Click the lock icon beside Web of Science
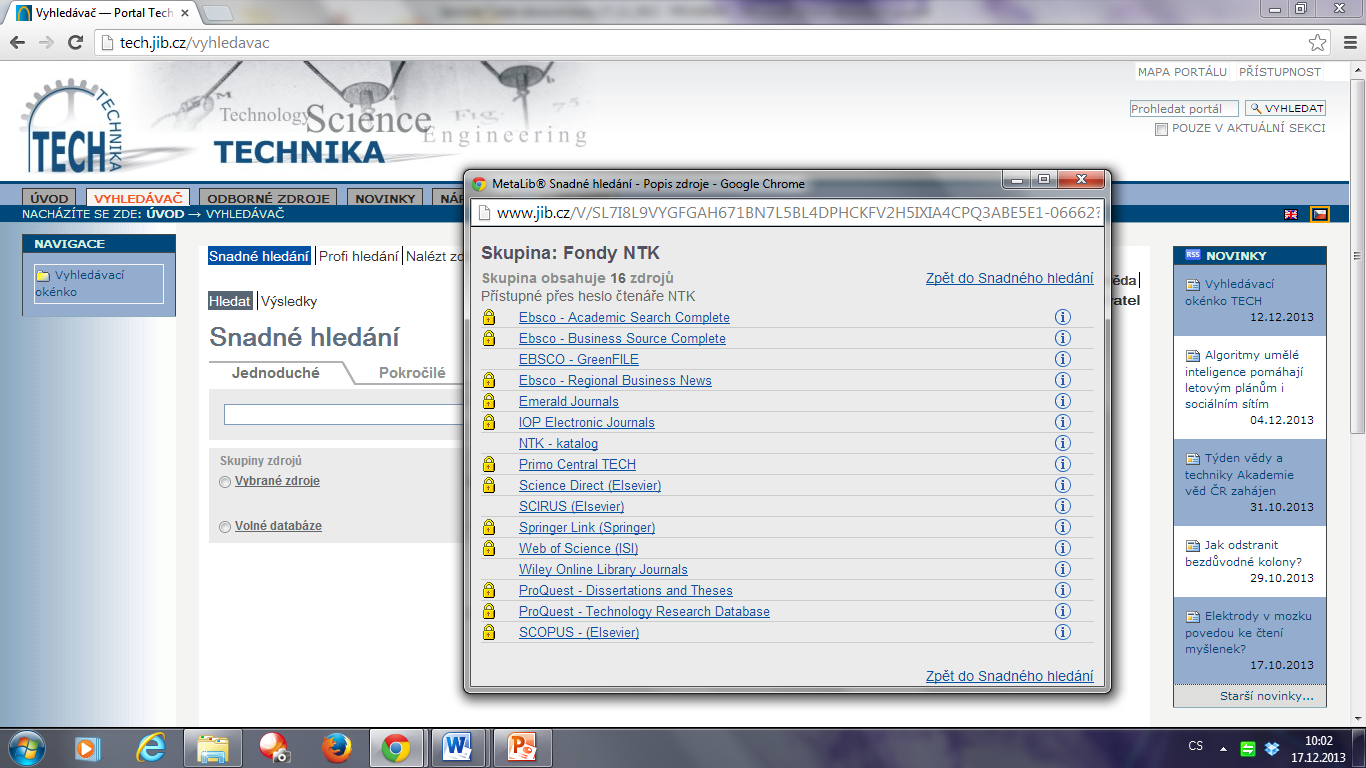This screenshot has width=1366, height=768. click(489, 548)
